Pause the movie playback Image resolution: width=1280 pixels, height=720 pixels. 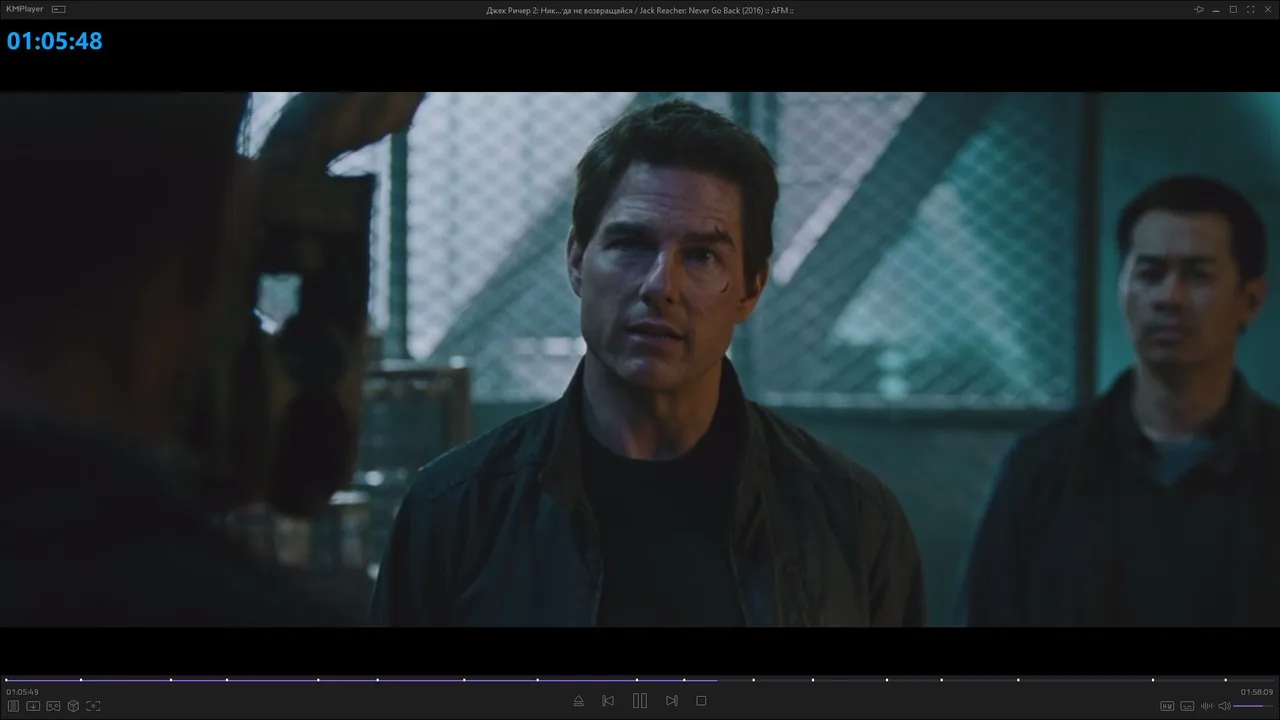640,701
